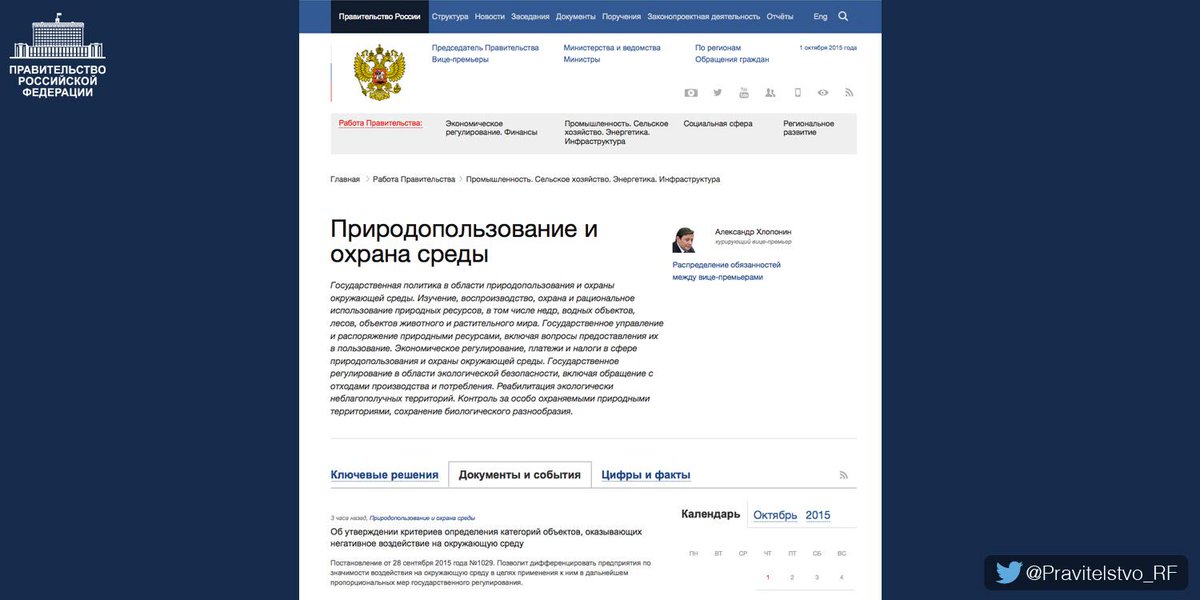Select Региональное развитие section

pos(809,128)
